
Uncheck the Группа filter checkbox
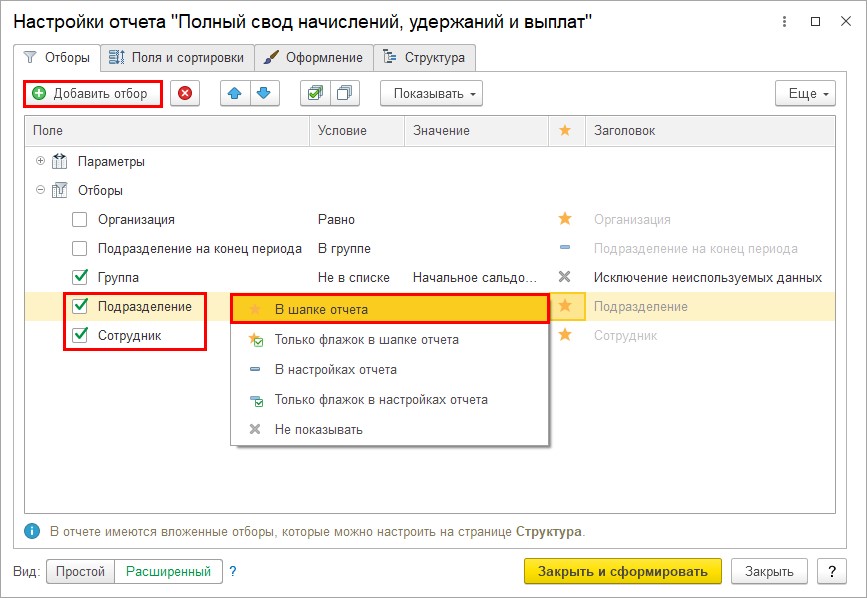point(80,277)
